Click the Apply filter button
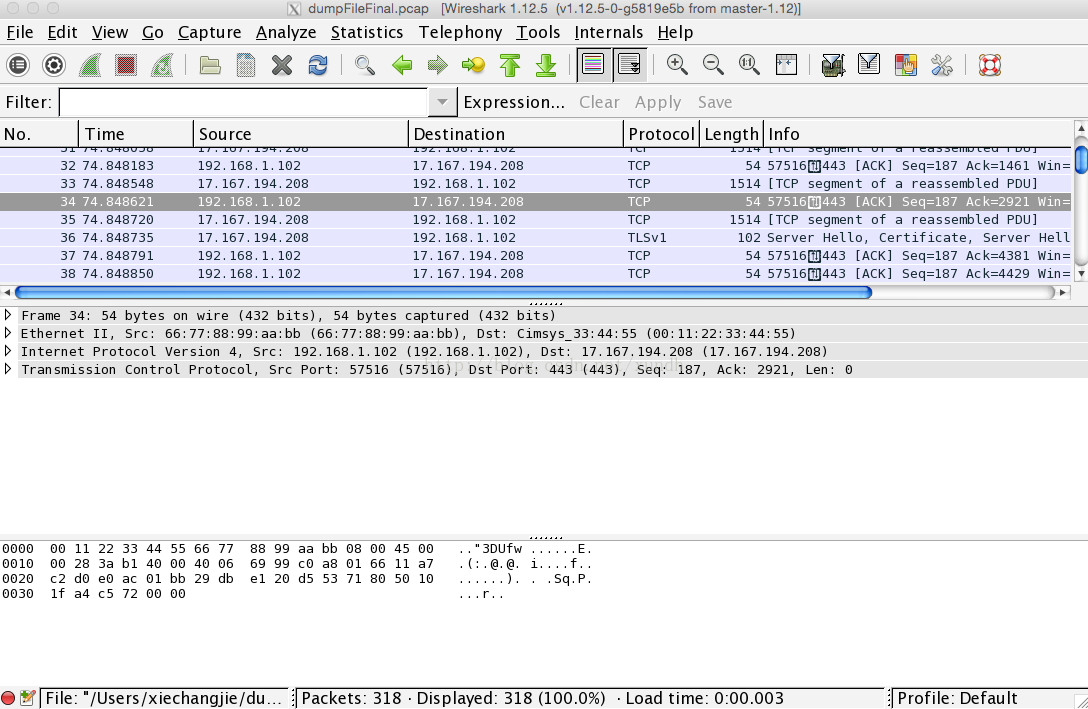This screenshot has width=1088, height=709. 658,102
